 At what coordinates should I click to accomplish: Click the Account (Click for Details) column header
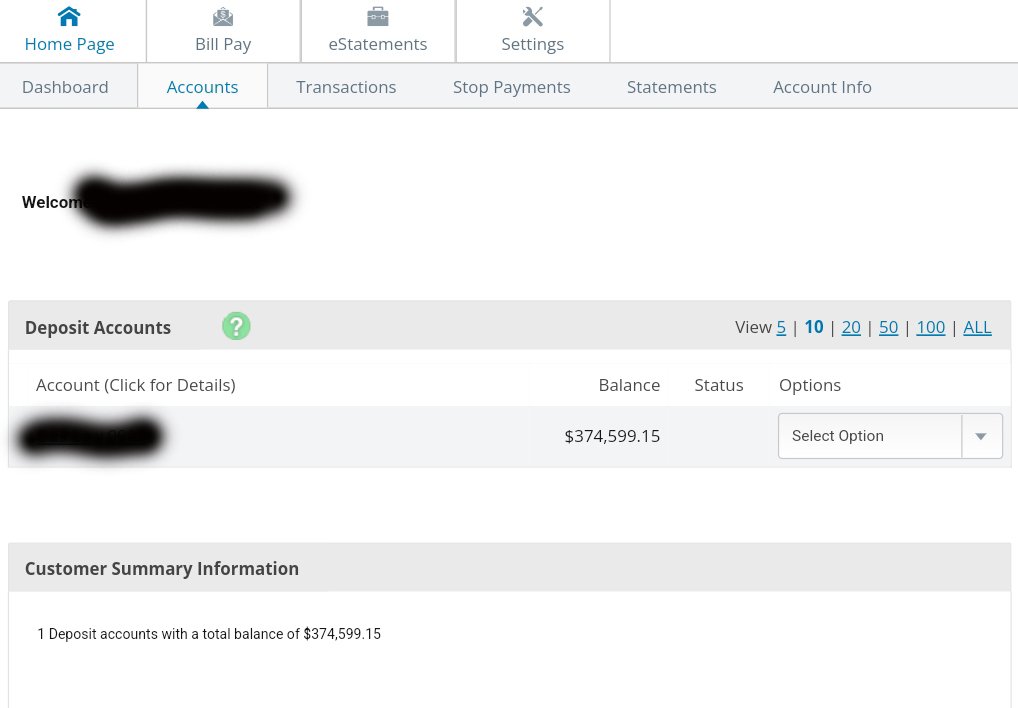[136, 385]
